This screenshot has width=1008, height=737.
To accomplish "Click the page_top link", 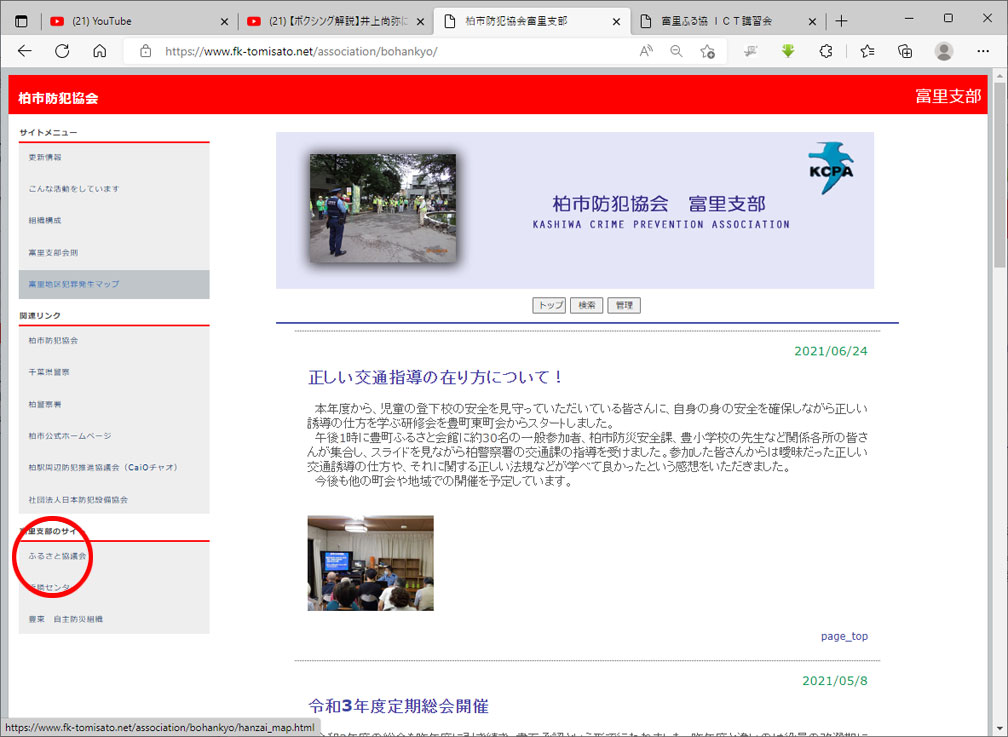I will pos(844,636).
